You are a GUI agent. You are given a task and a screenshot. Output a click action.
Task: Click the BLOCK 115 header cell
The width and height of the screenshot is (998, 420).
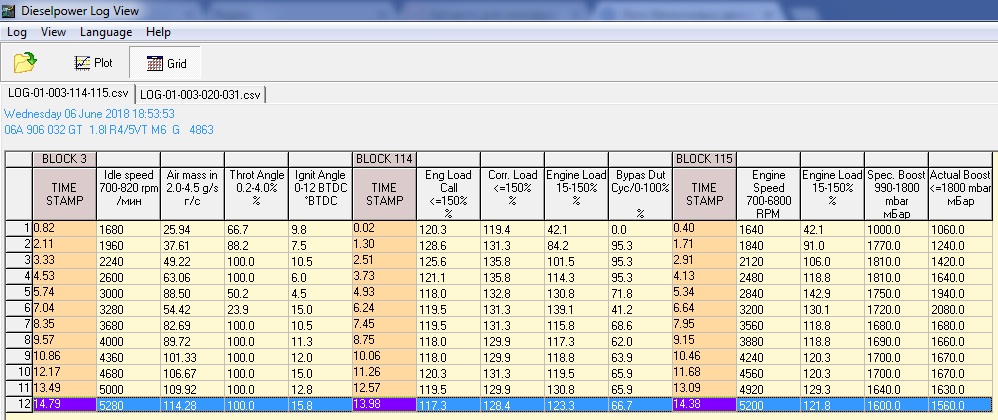click(704, 159)
